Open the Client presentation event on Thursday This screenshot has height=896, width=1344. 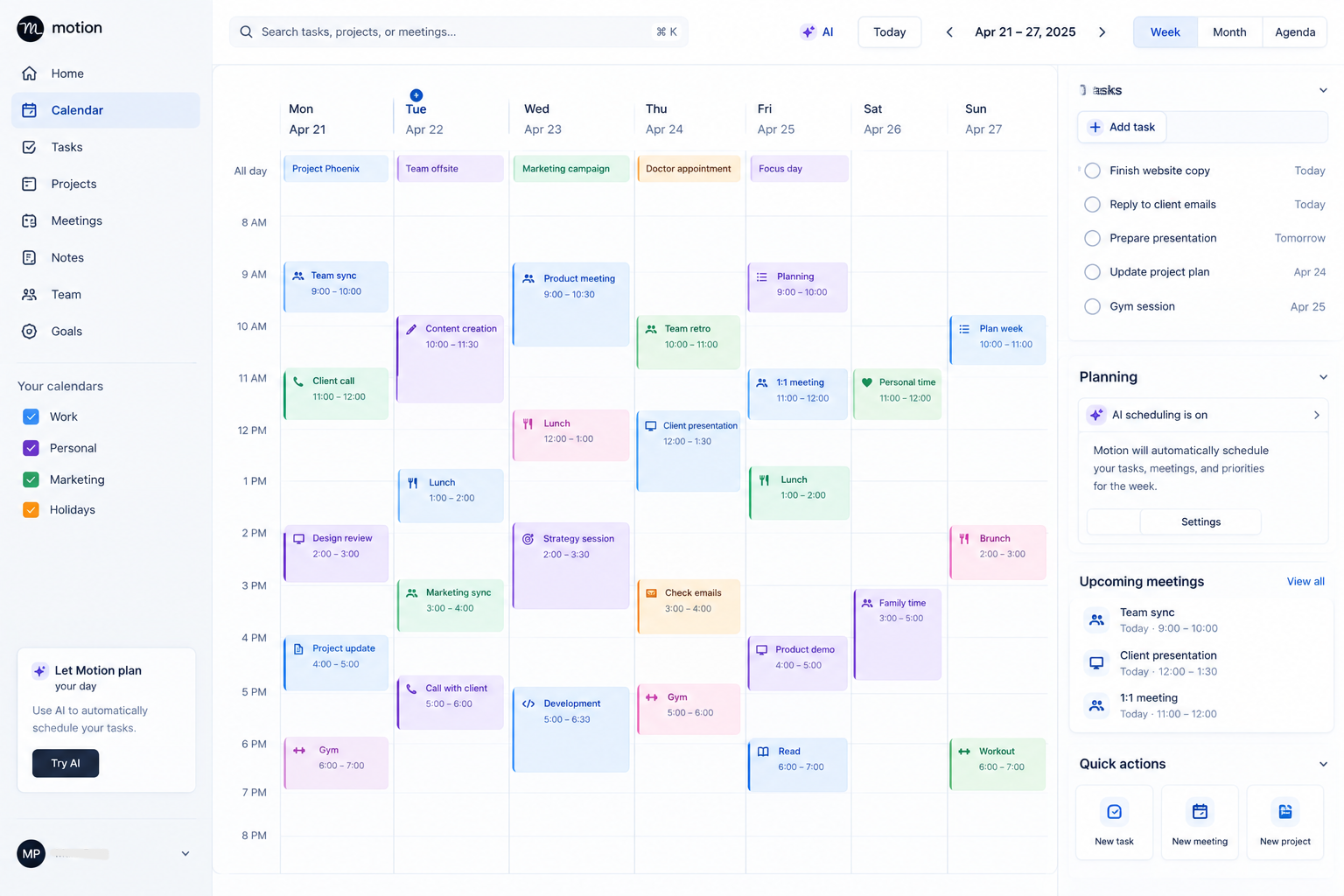pos(689,451)
